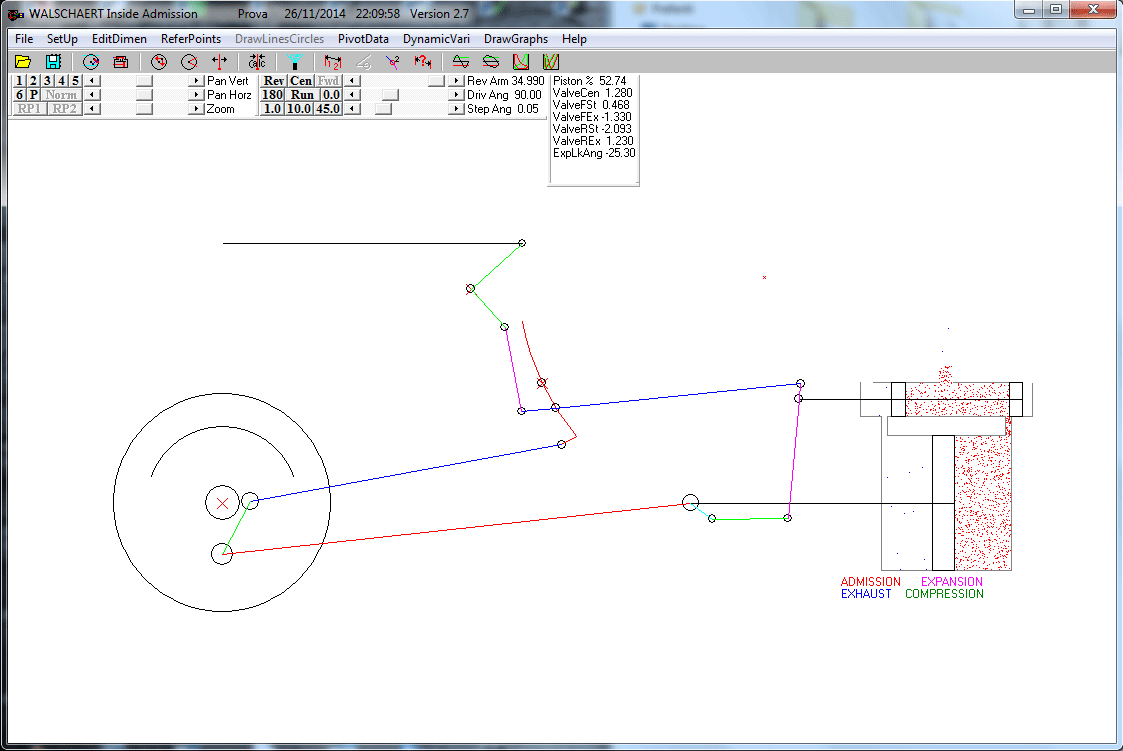
Task: Click preset button 3
Action: (47, 81)
